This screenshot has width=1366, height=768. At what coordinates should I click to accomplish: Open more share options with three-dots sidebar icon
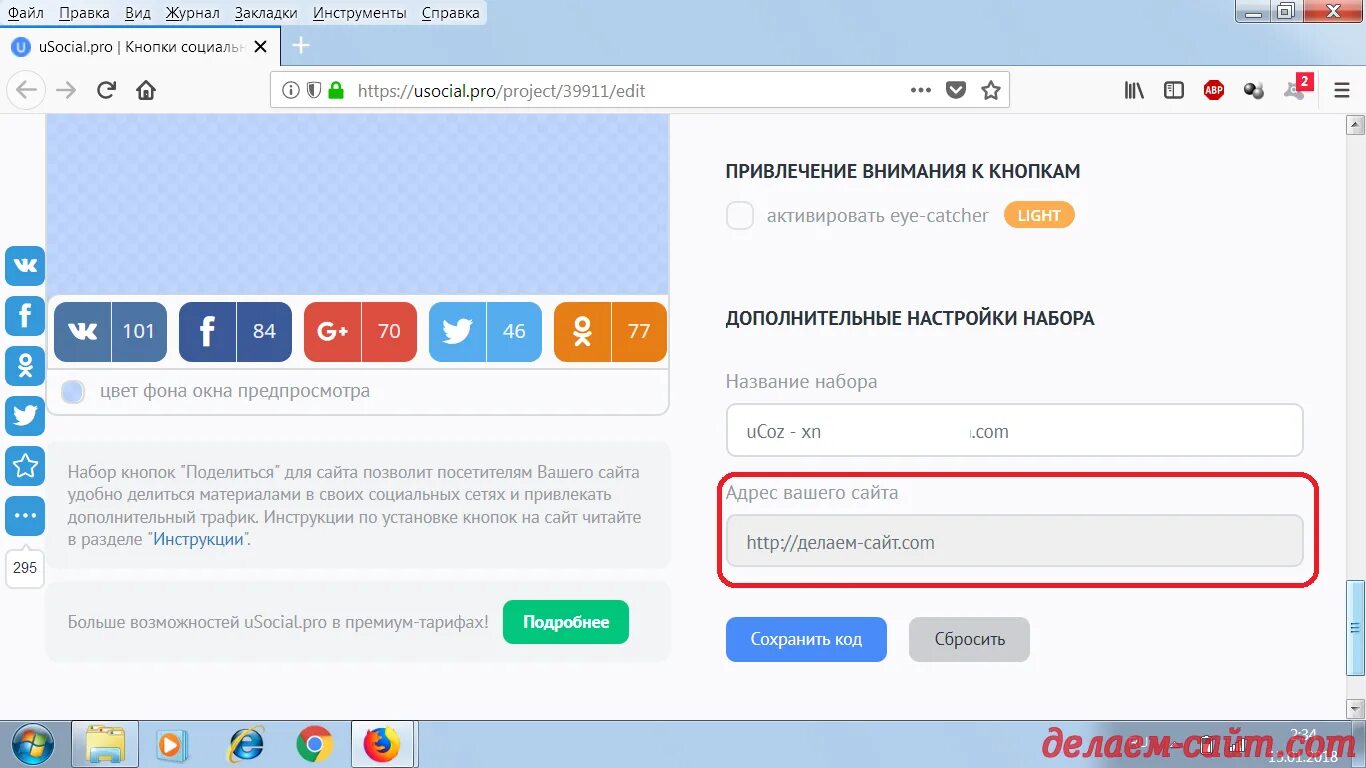[25, 516]
